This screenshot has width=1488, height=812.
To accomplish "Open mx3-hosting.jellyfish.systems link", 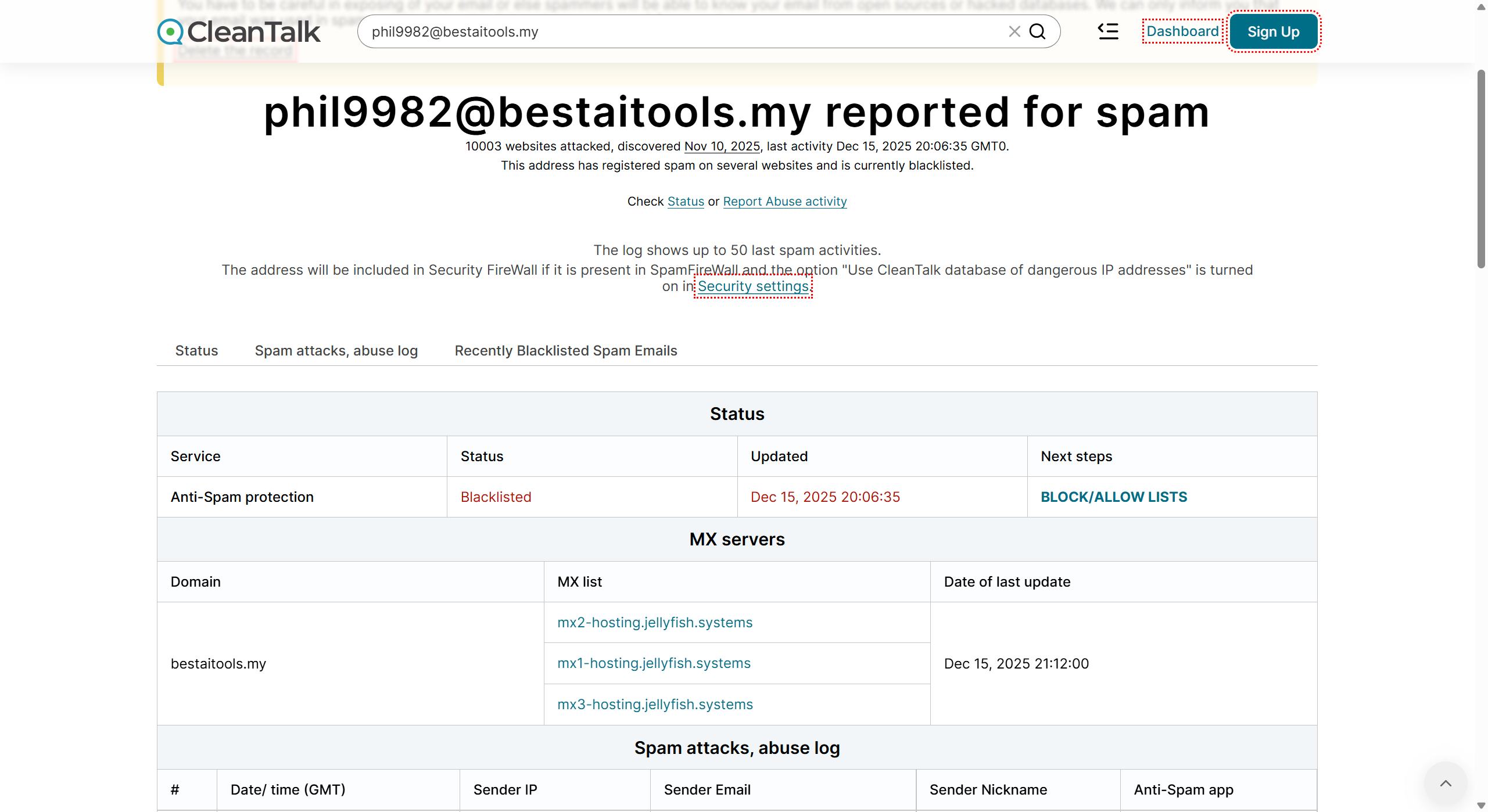I will pyautogui.click(x=655, y=705).
